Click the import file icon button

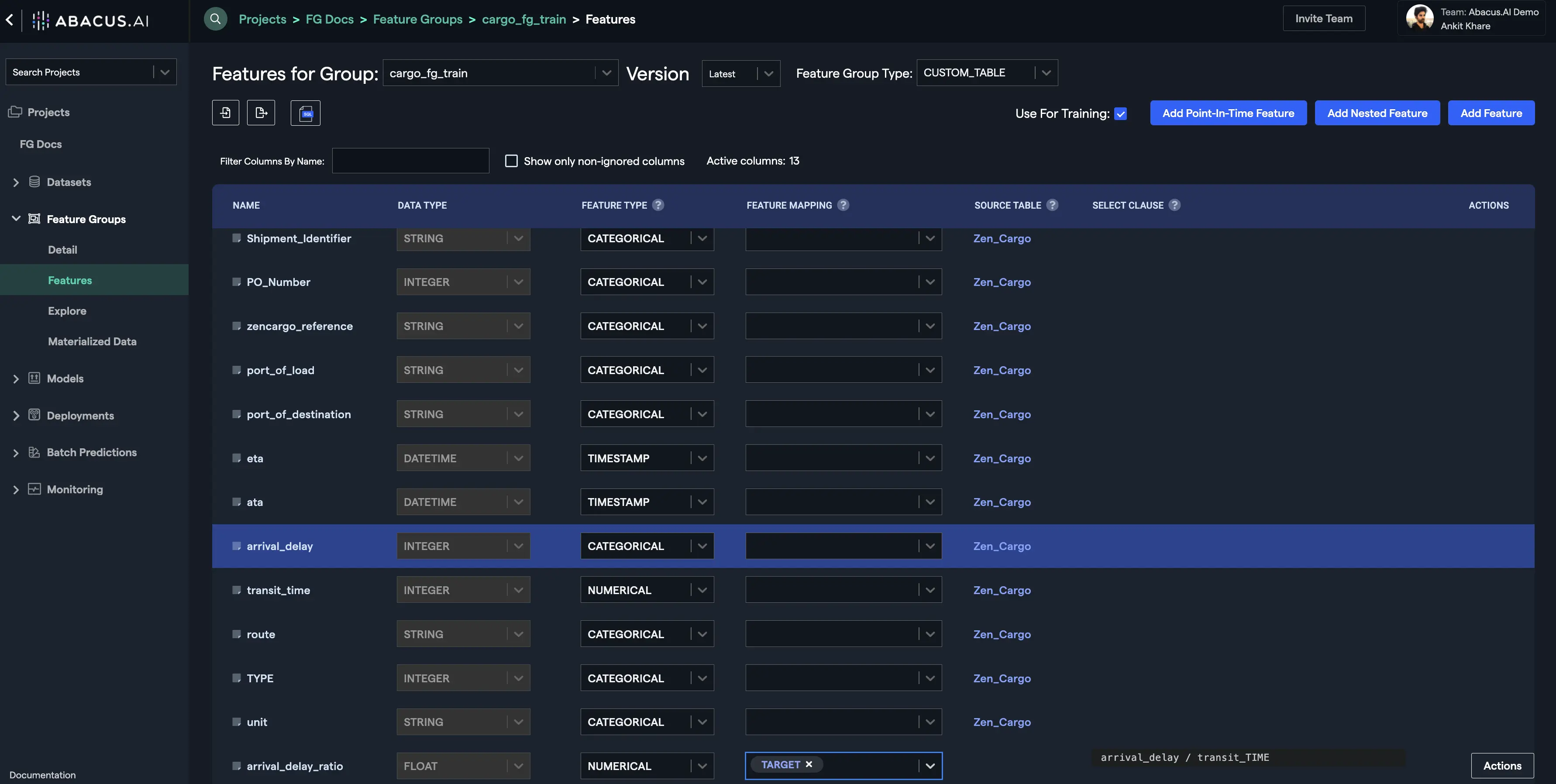point(225,113)
